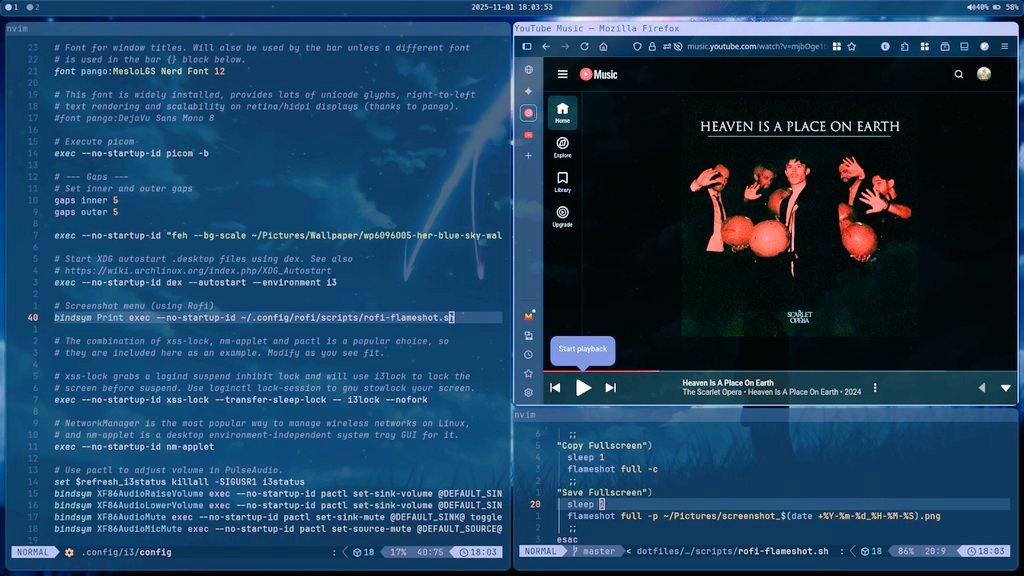Click the '"Save Fullscreen")' line
This screenshot has width=1024, height=576.
(x=604, y=492)
